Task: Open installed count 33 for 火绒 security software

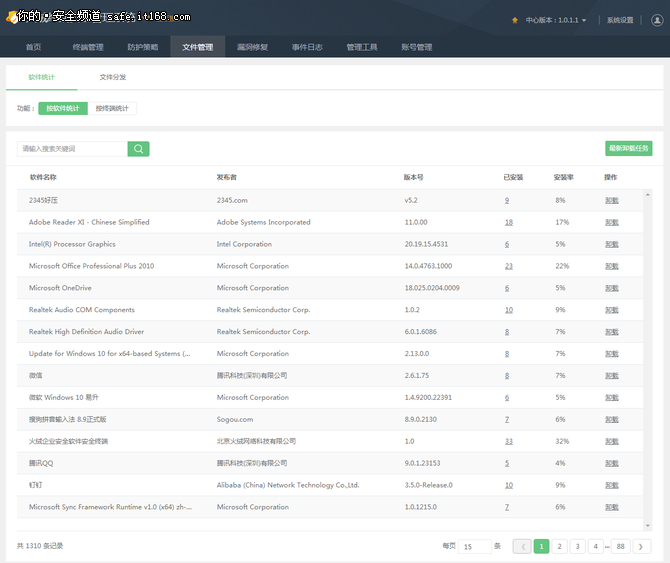Action: [x=509, y=441]
